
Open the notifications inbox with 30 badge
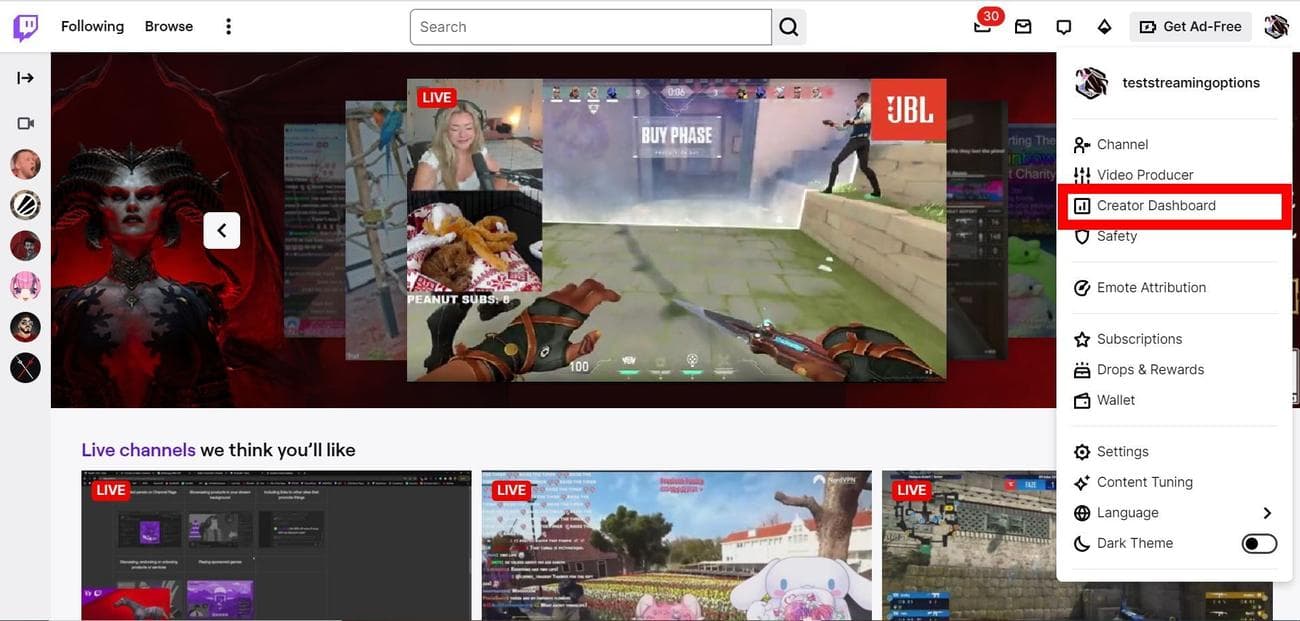[x=983, y=27]
